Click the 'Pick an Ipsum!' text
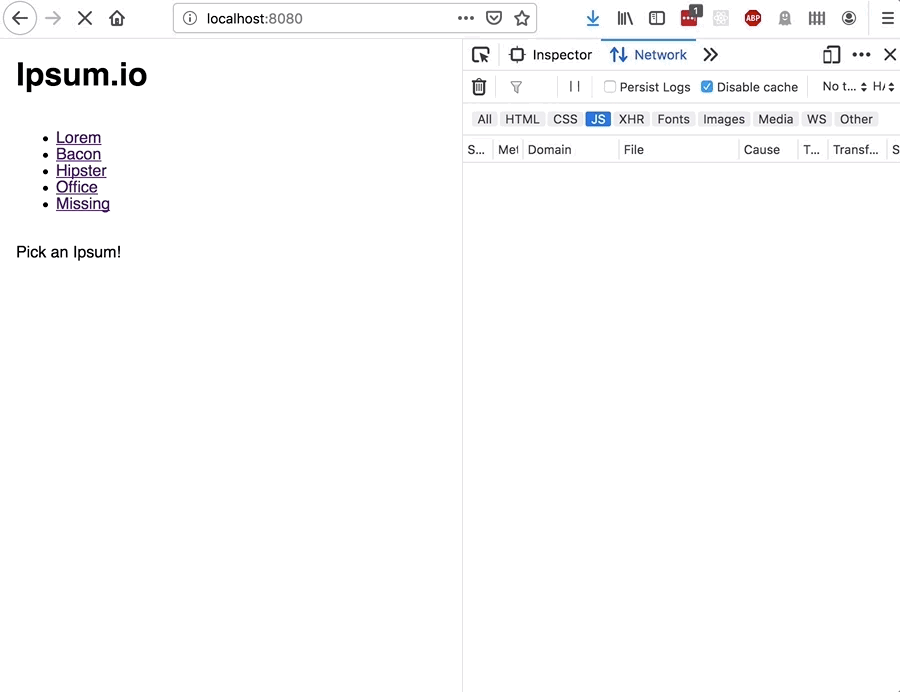Image resolution: width=900 pixels, height=692 pixels. click(68, 252)
